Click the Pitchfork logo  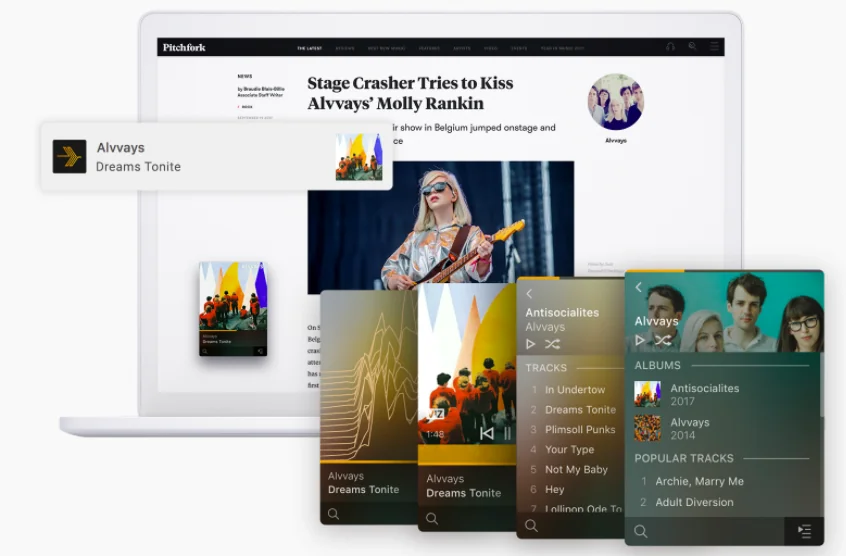click(x=184, y=47)
